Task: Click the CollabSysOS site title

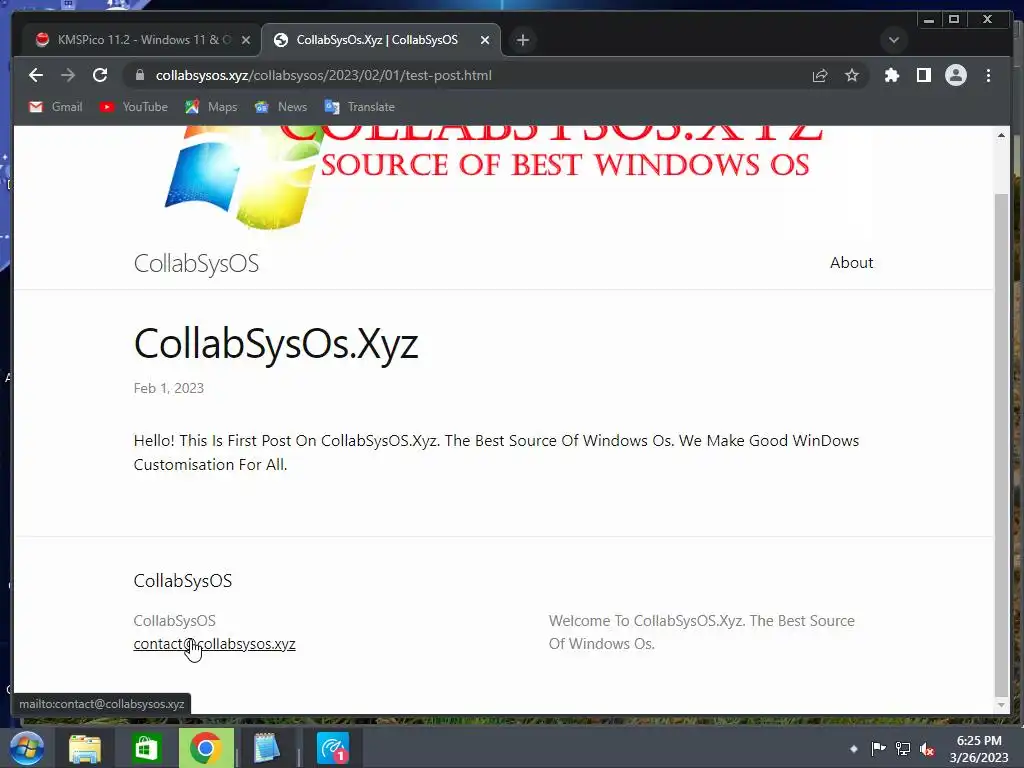Action: [x=196, y=264]
